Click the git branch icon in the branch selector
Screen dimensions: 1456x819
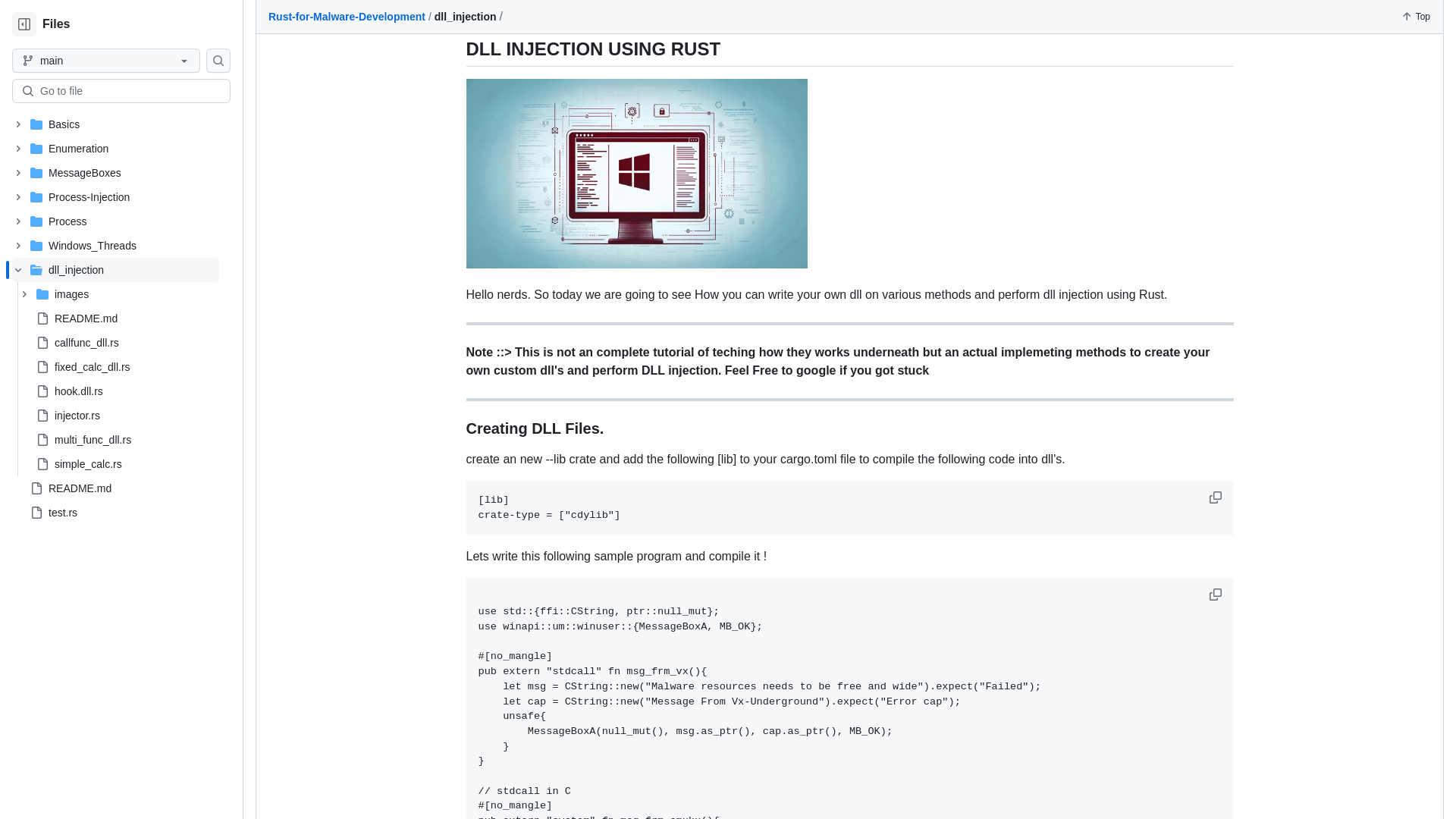pyautogui.click(x=28, y=61)
